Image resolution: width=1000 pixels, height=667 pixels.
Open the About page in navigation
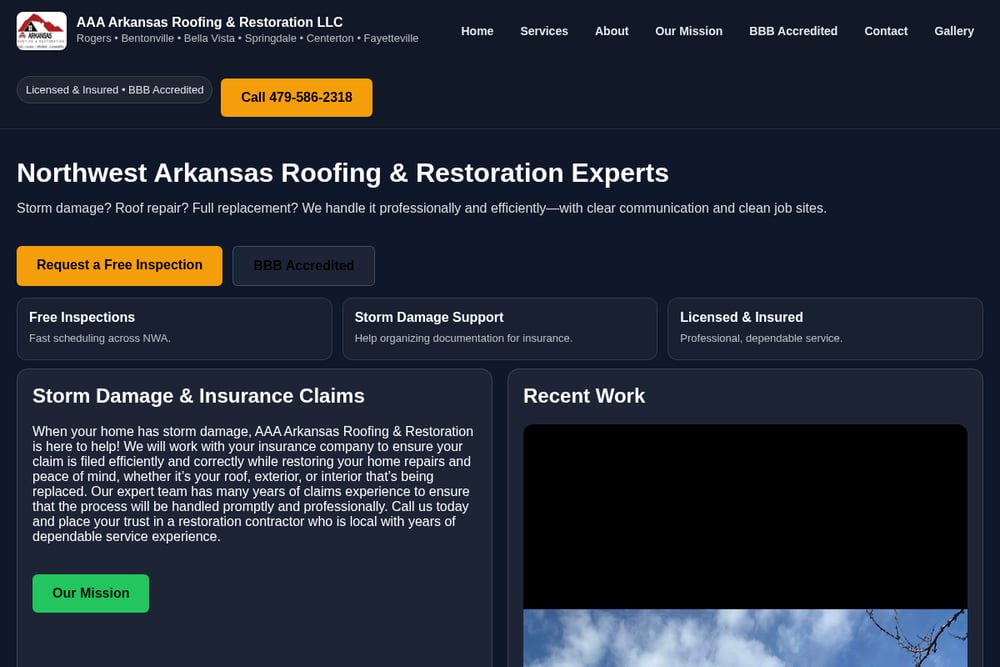[x=612, y=31]
